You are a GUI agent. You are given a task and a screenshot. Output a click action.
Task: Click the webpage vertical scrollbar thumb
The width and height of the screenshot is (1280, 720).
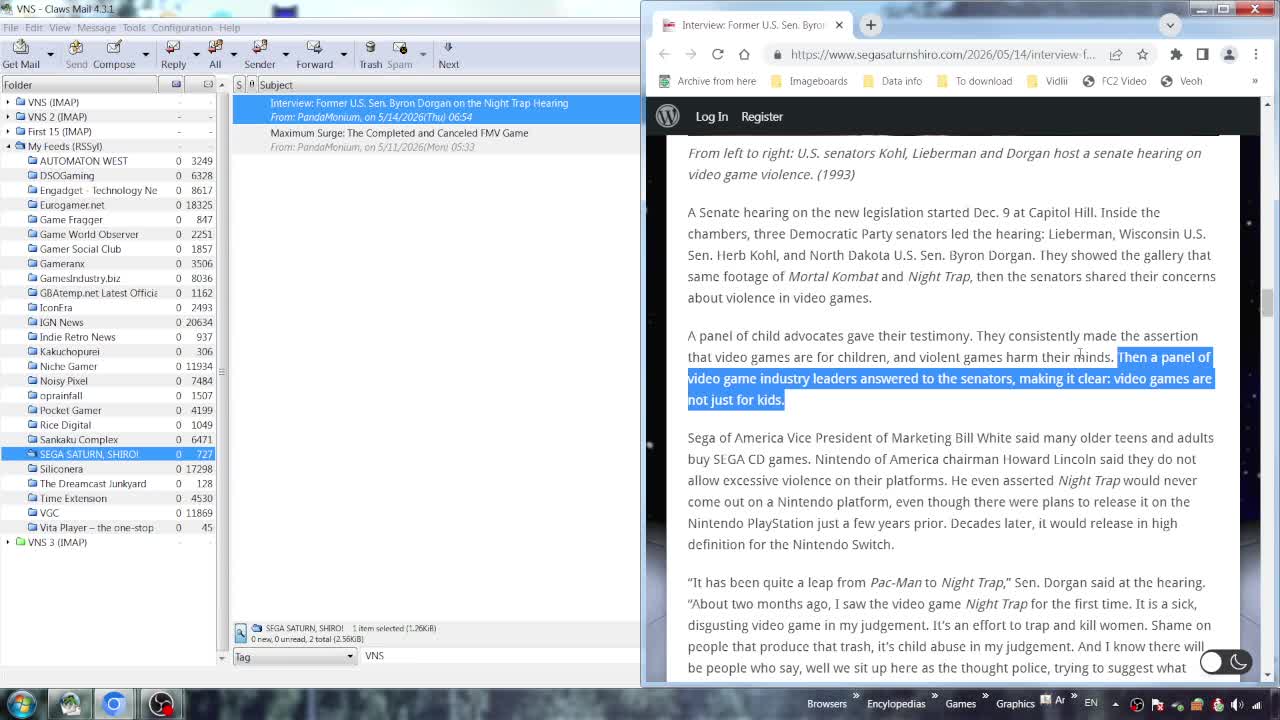click(1268, 301)
